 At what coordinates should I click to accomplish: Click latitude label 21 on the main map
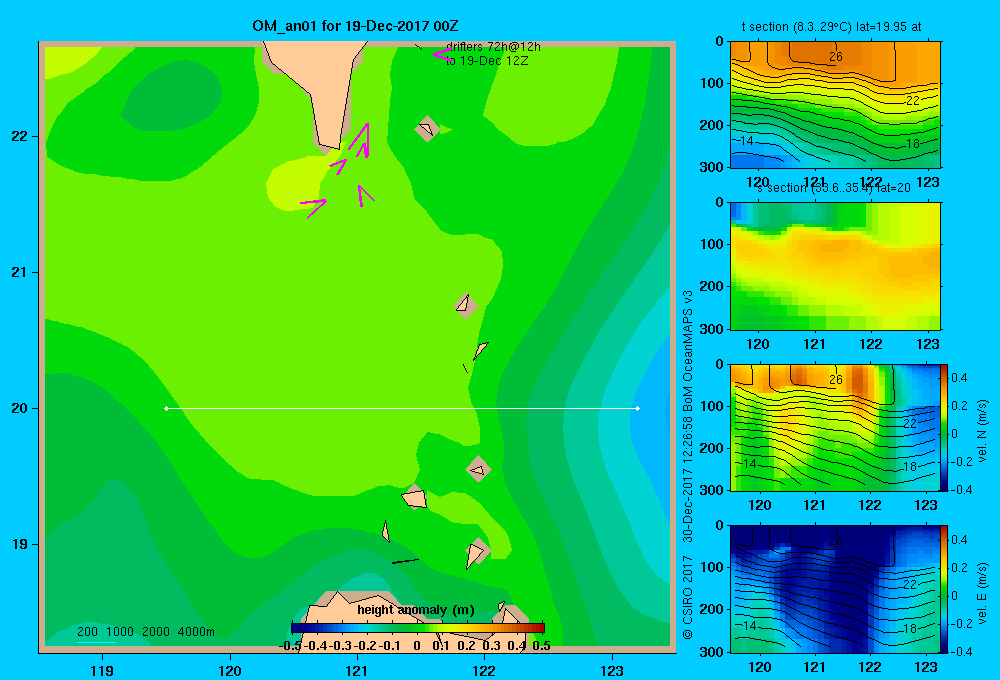[19, 272]
